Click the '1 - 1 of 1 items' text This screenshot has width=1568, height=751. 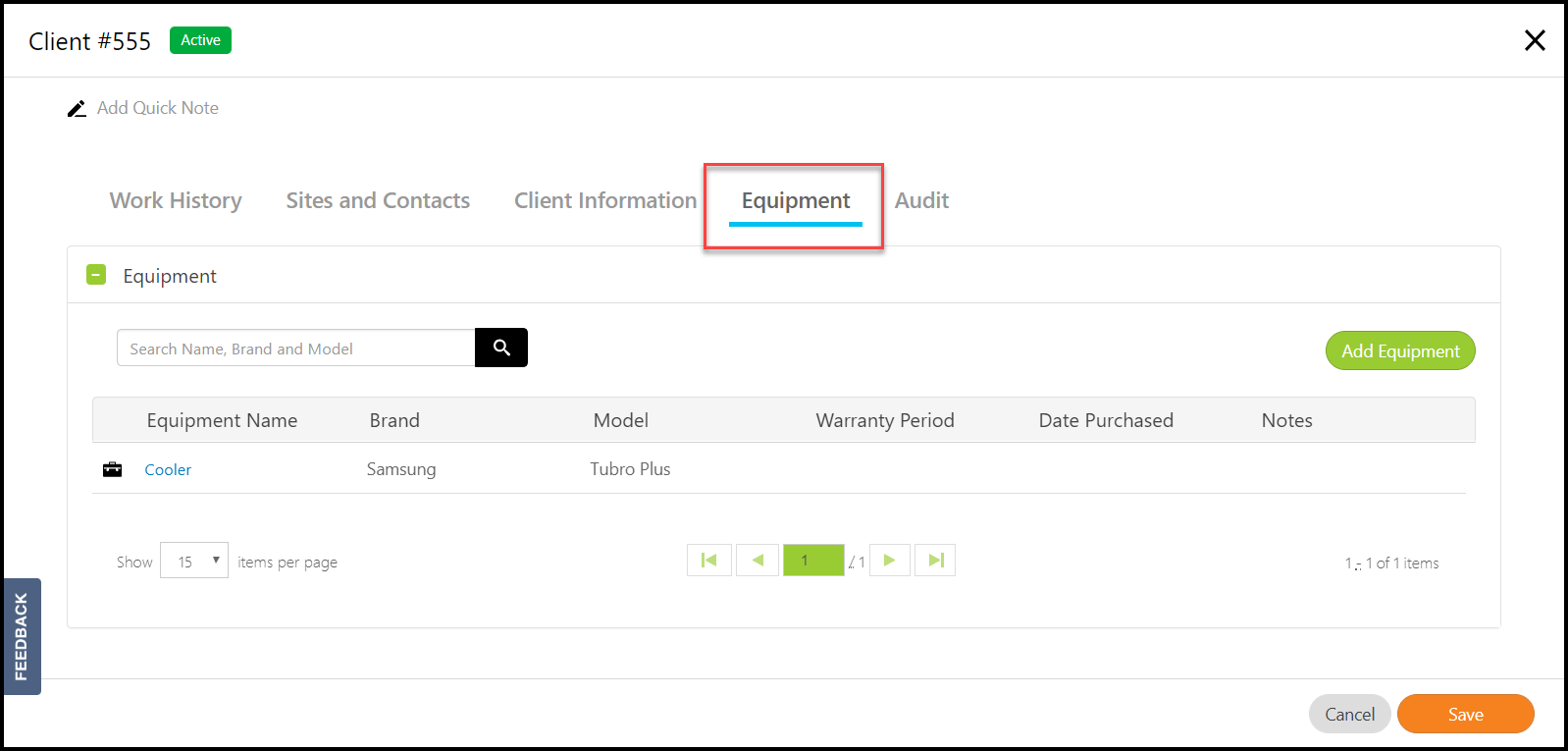[1391, 563]
